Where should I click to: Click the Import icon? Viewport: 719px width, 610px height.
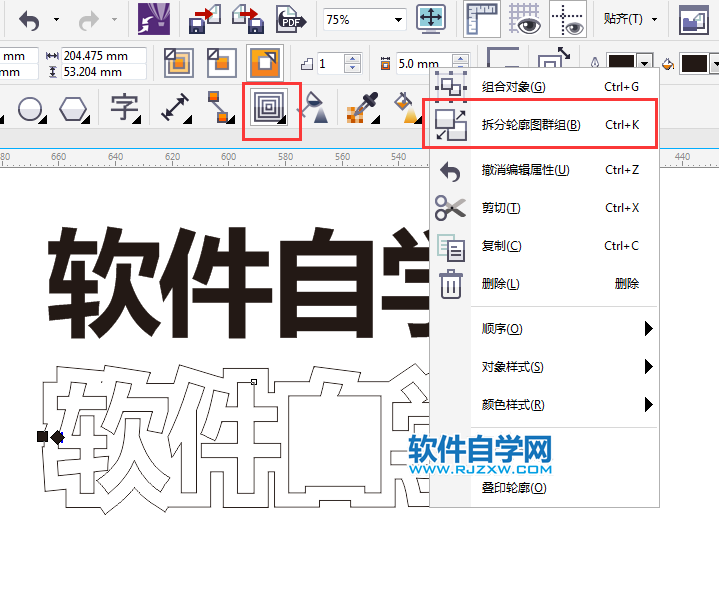(205, 19)
